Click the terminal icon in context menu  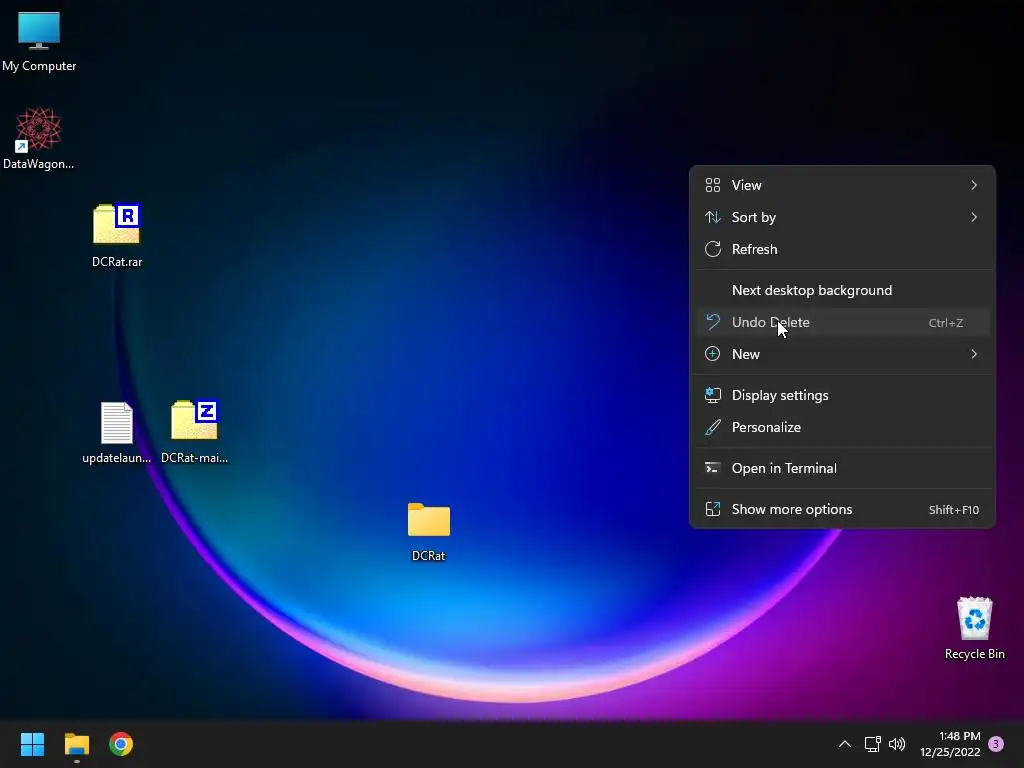712,468
